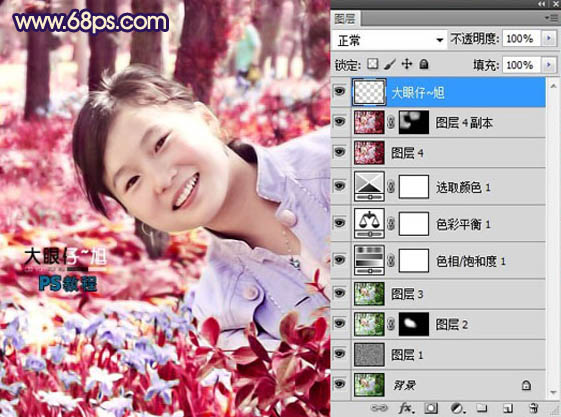
Task: Click the lock transparent pixels icon
Action: coord(373,64)
